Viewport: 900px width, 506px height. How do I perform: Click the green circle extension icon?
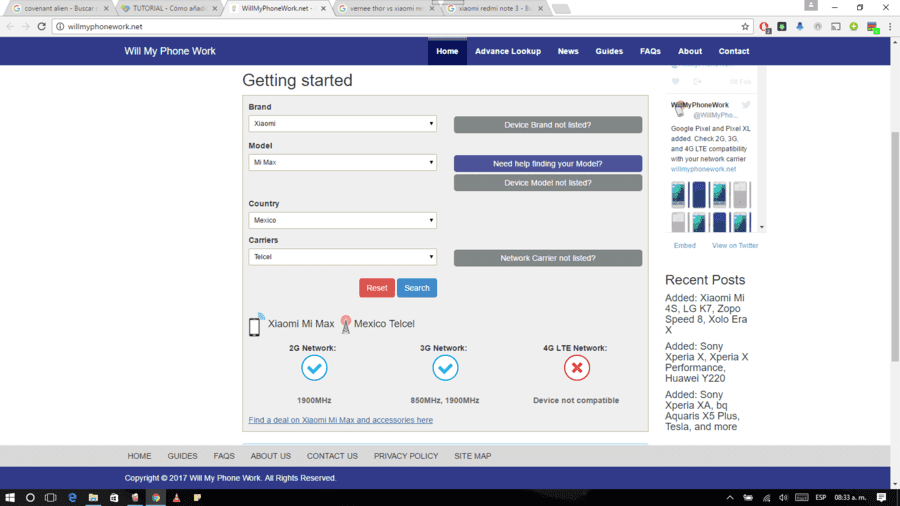854,26
